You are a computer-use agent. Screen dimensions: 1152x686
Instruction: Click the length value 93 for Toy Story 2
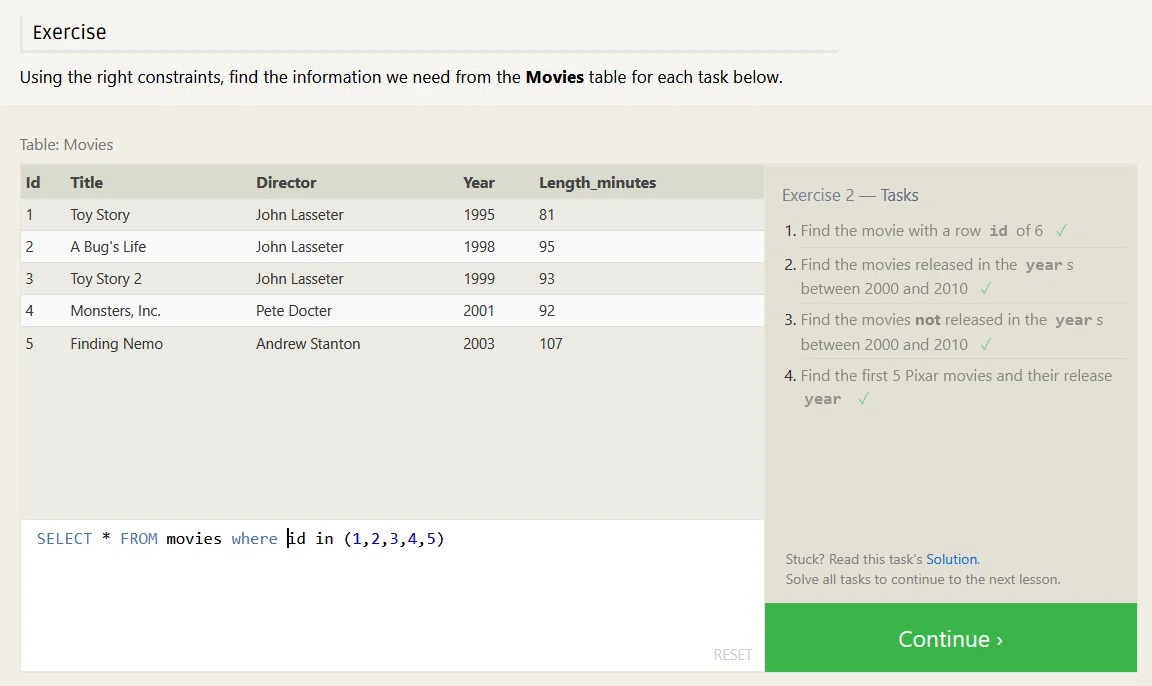point(547,279)
